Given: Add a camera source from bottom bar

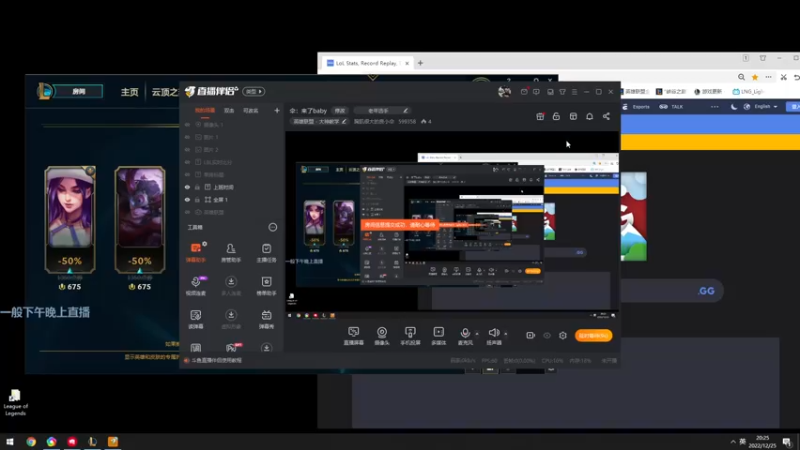Looking at the screenshot, I should [x=382, y=336].
